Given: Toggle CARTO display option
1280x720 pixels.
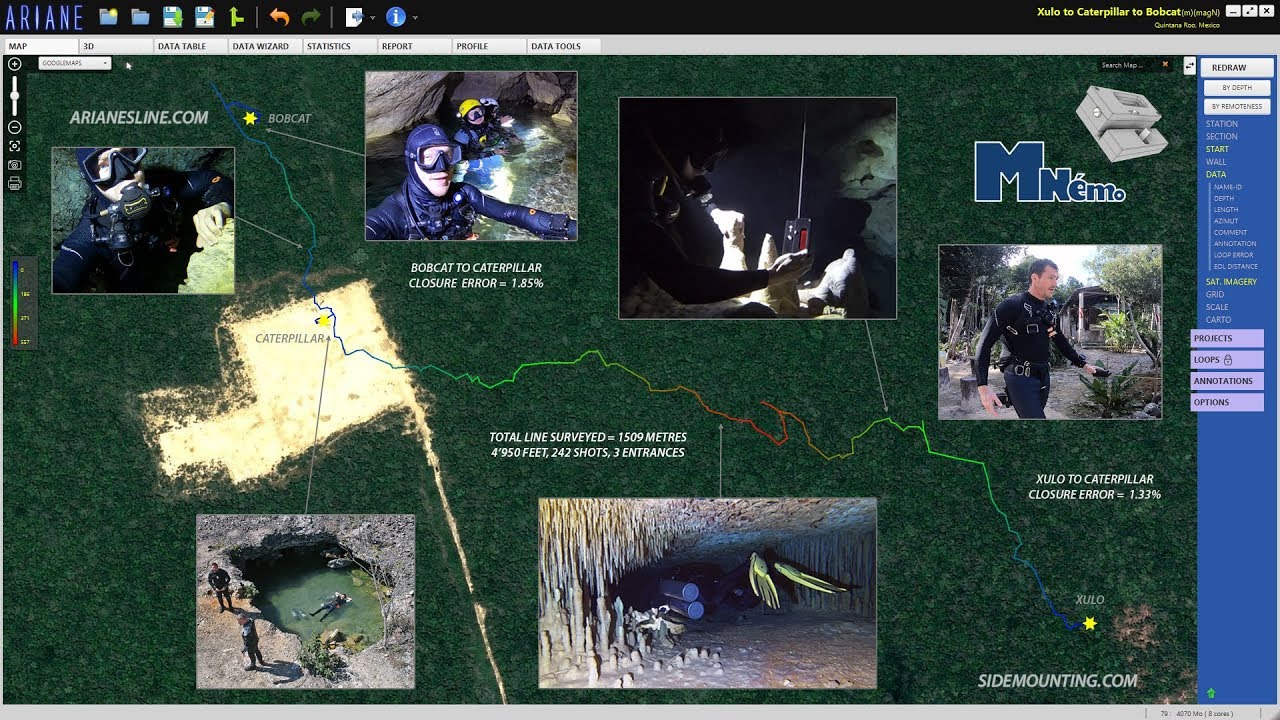Looking at the screenshot, I should [x=1218, y=319].
